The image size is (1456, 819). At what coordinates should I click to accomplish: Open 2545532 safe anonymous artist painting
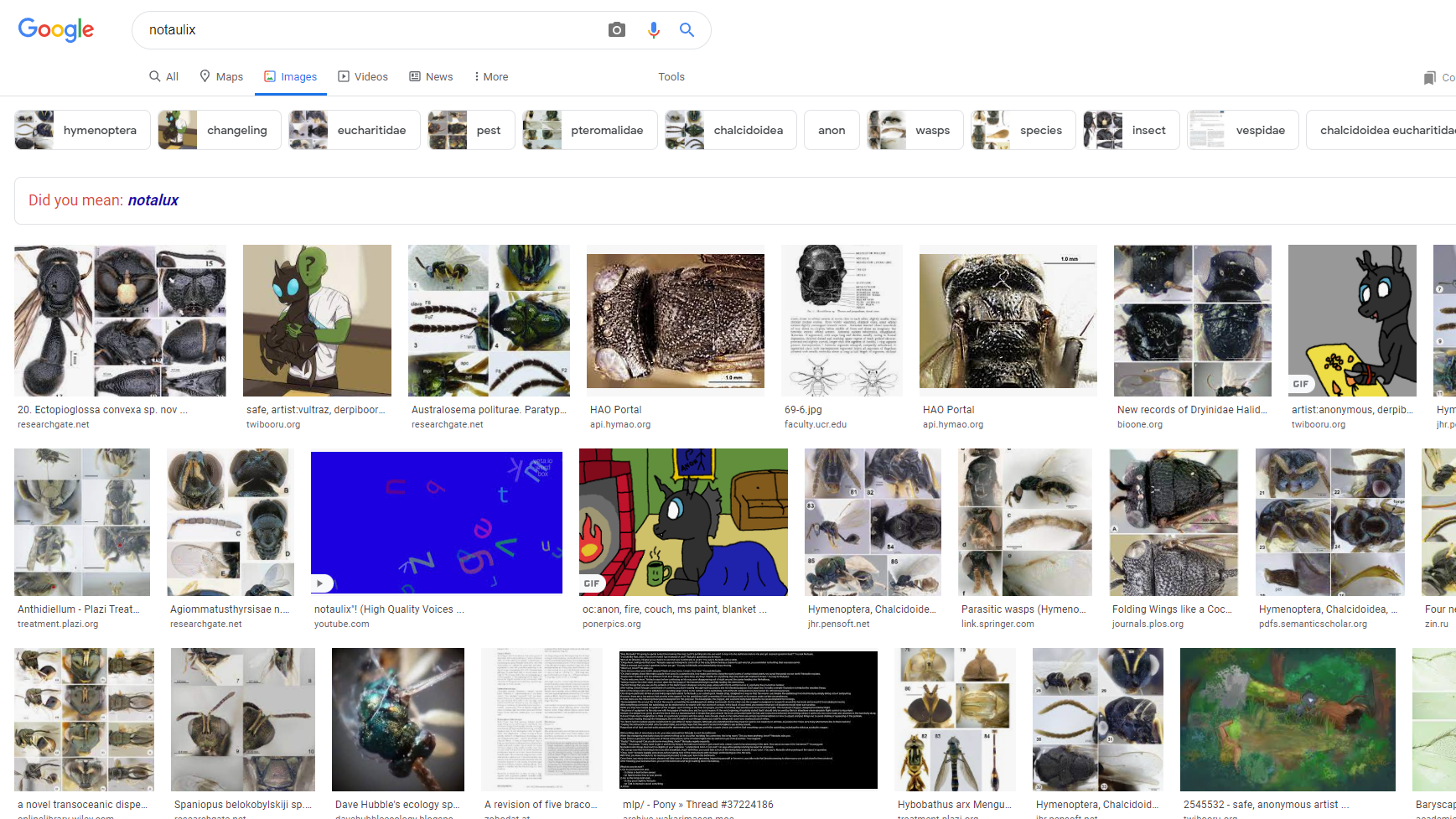tap(1288, 719)
